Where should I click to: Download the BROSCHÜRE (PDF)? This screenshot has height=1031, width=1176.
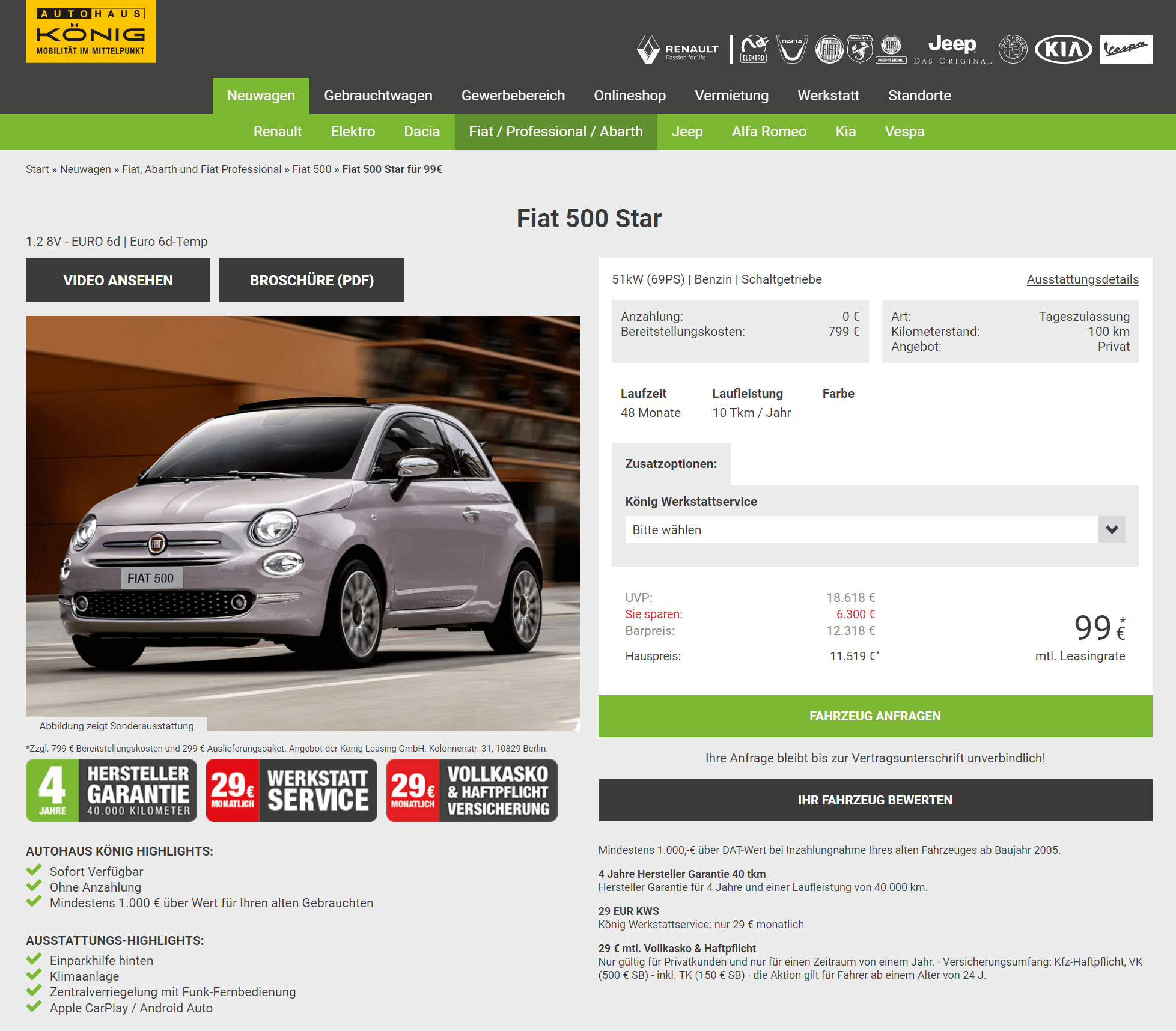311,280
